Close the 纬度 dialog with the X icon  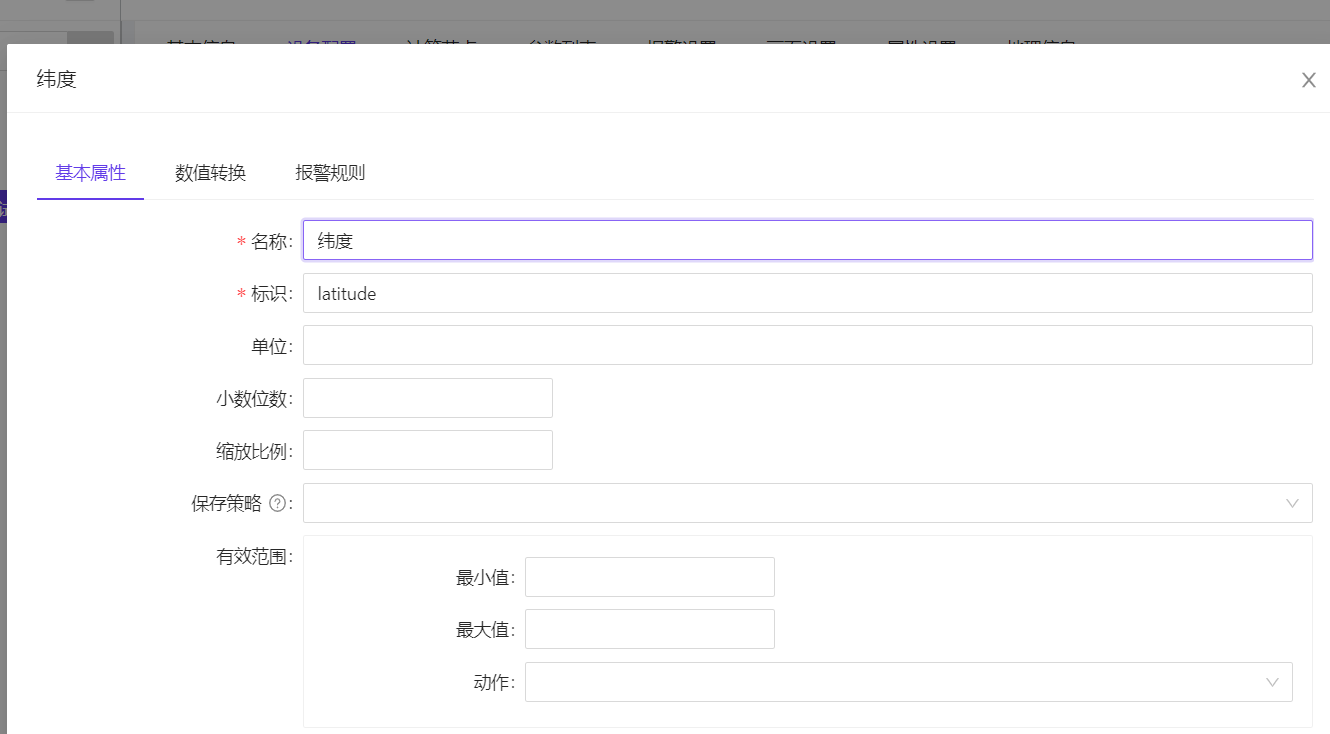coord(1308,80)
